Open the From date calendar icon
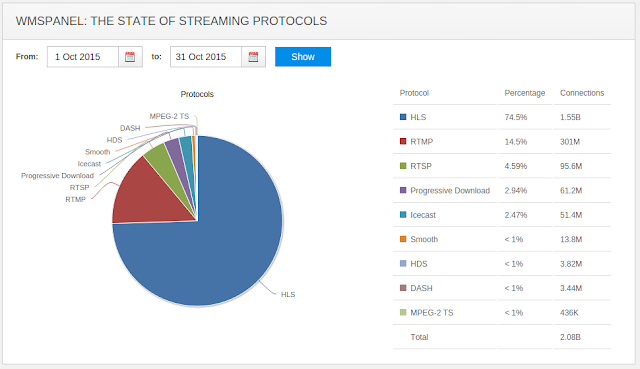 [x=130, y=57]
